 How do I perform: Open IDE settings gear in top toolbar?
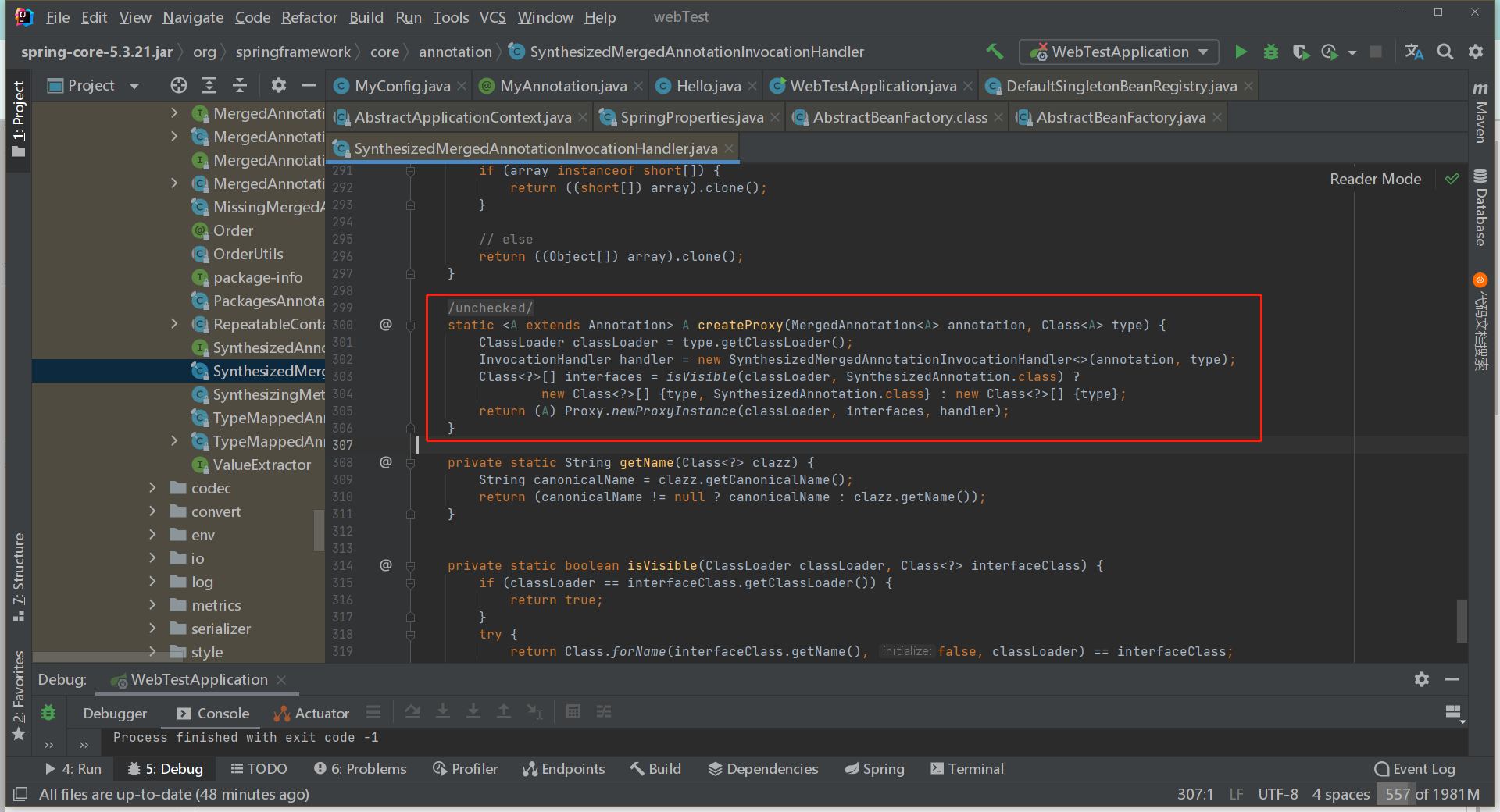click(1476, 52)
